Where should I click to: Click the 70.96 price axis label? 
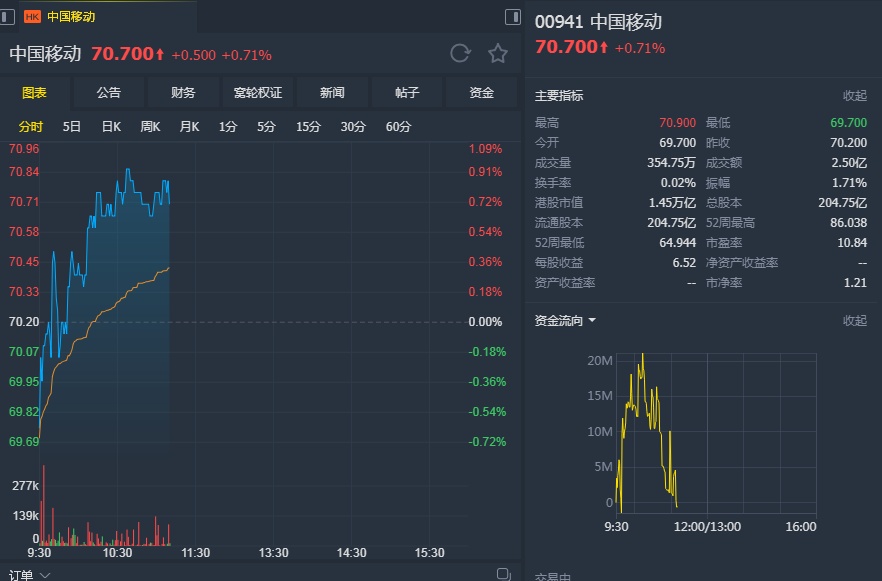(x=24, y=149)
